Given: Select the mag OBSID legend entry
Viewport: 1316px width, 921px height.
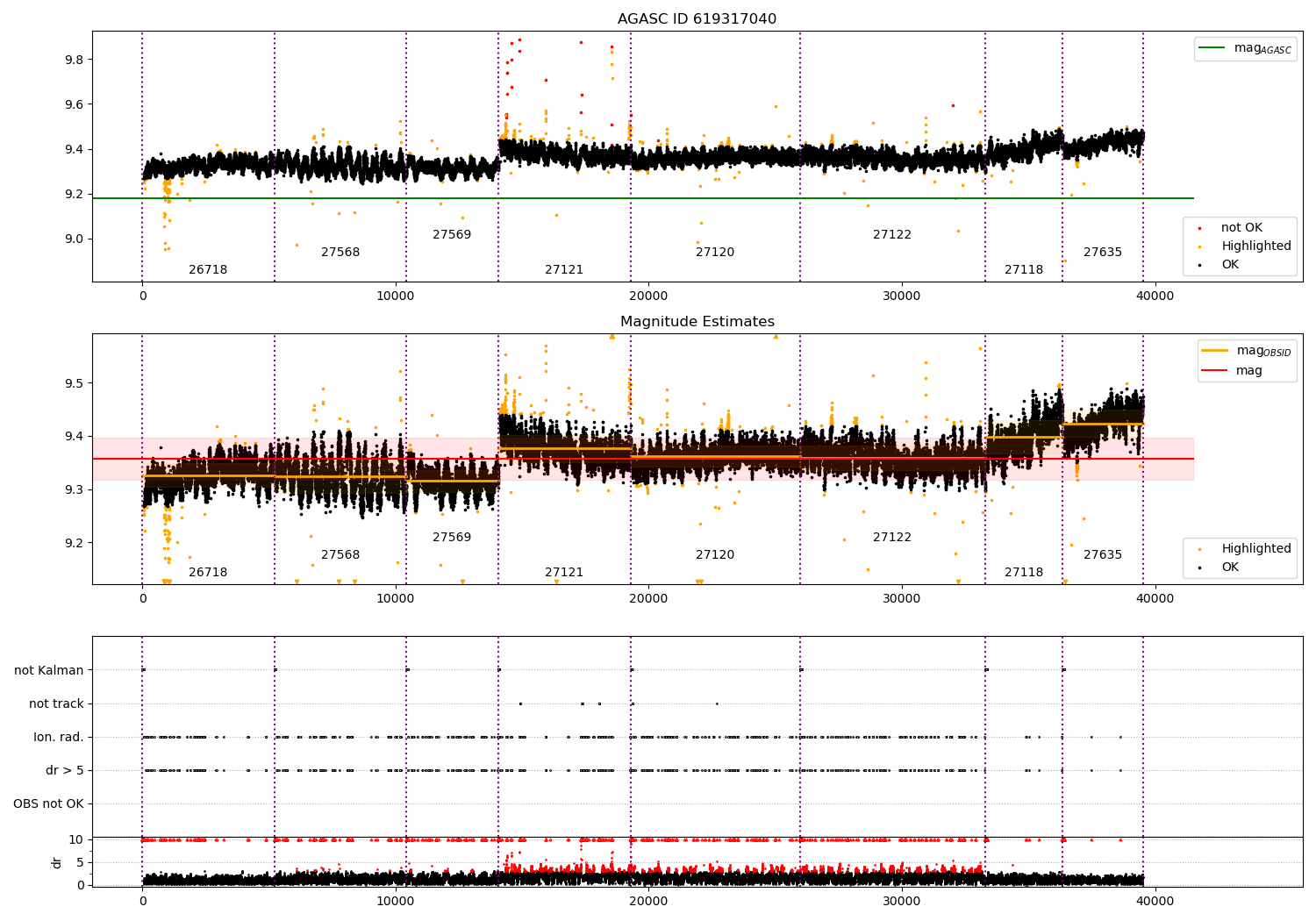Looking at the screenshot, I should click(1246, 351).
